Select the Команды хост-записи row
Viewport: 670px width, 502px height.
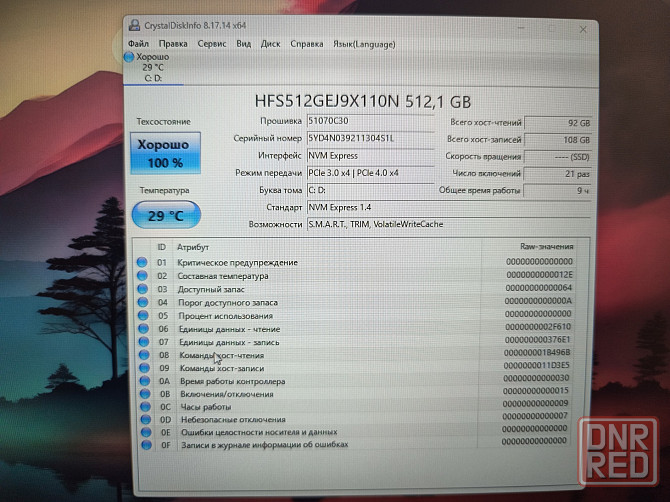(x=355, y=367)
